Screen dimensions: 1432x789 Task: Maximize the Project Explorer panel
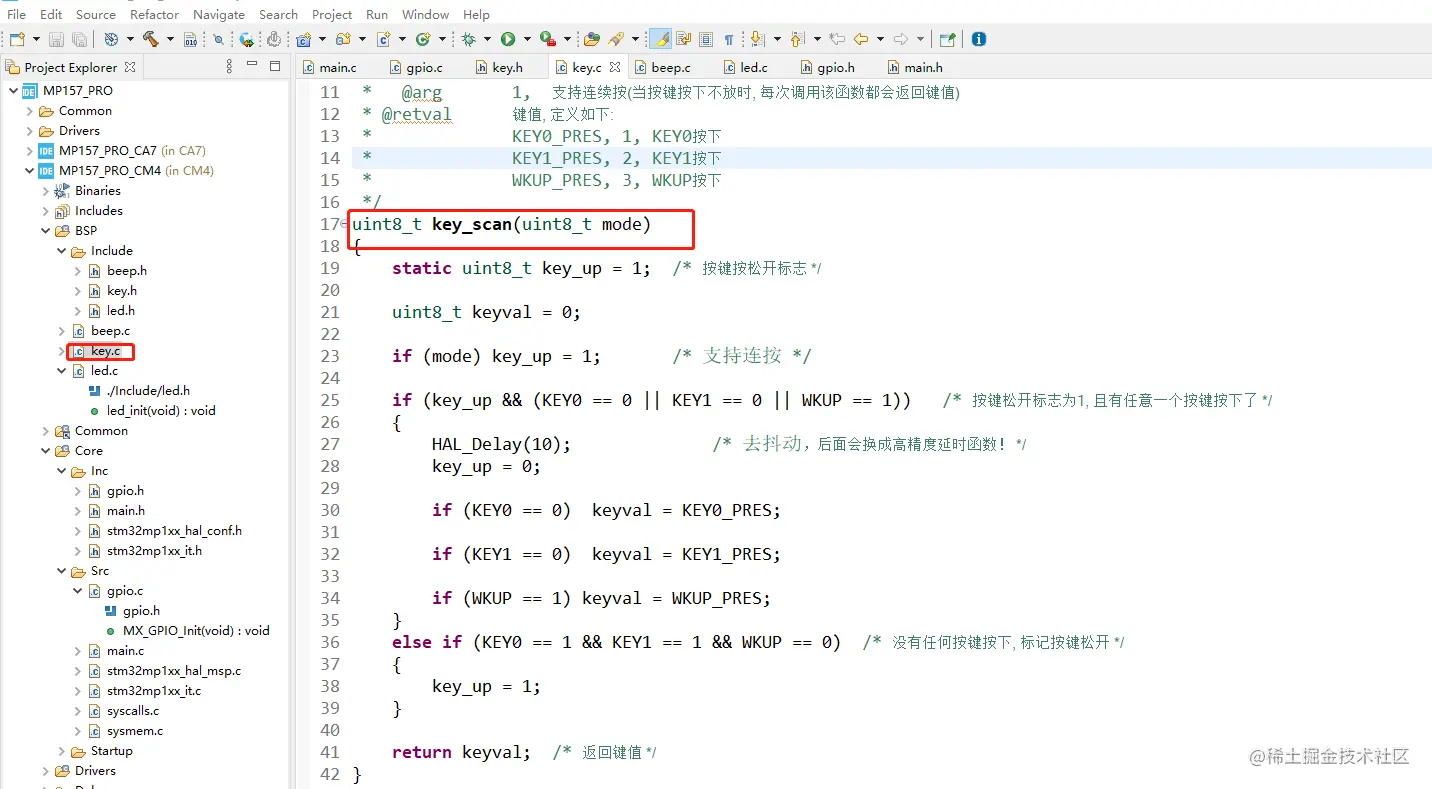tap(275, 66)
